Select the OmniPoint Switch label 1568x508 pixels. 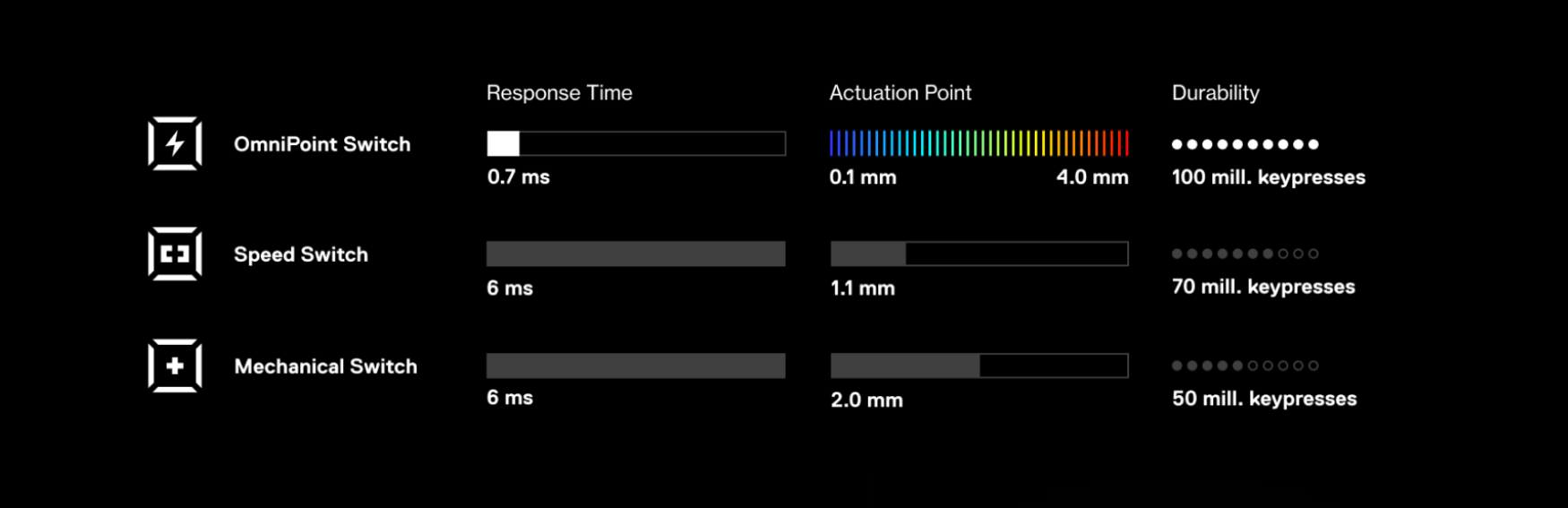pos(322,144)
